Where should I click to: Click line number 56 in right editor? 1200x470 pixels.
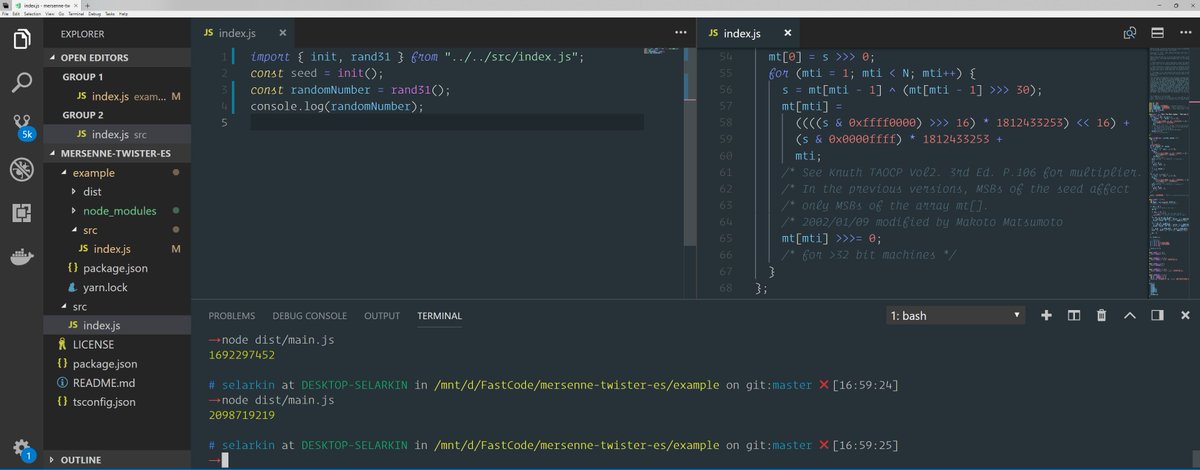point(727,89)
